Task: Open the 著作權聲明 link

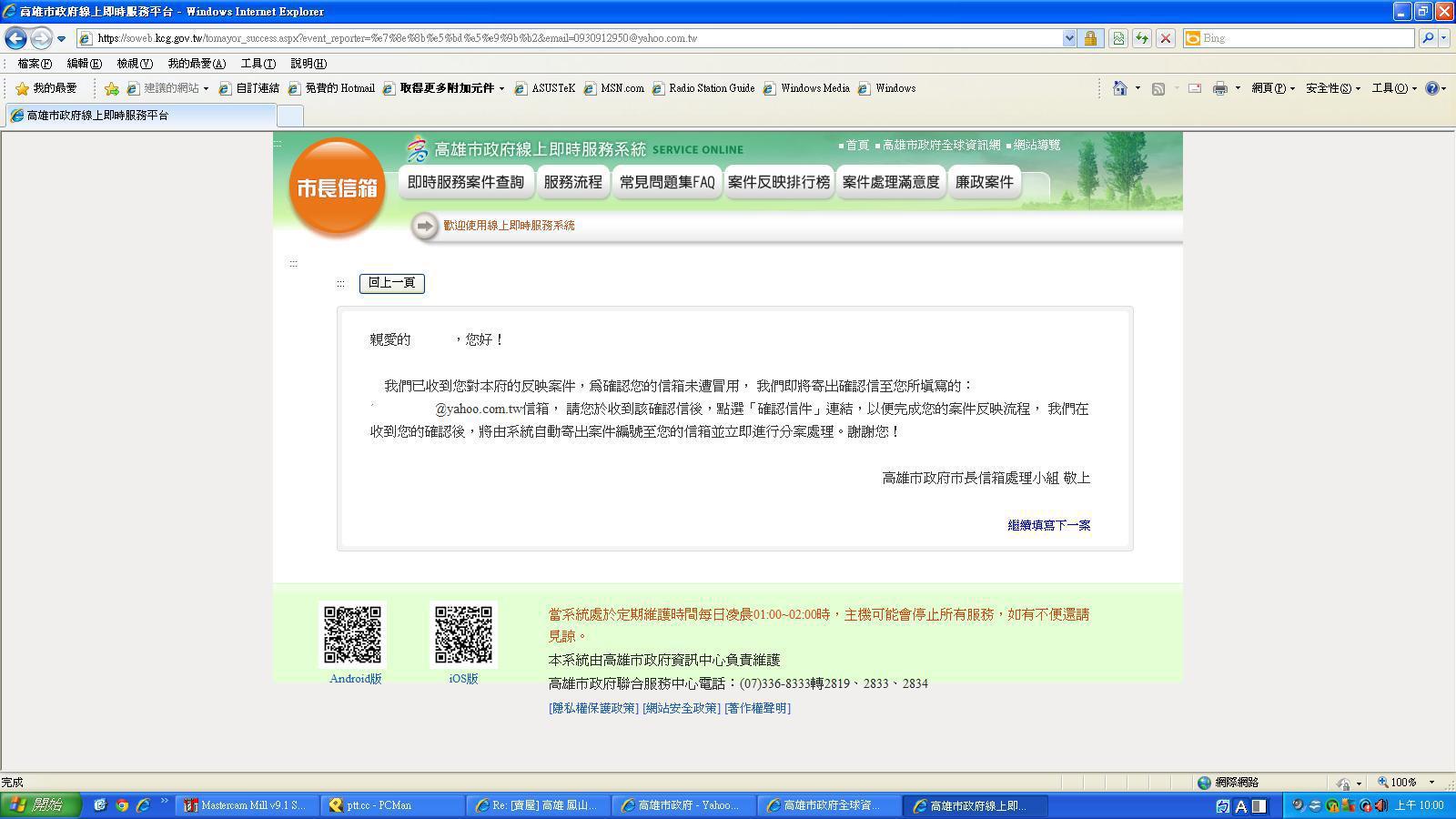Action: pyautogui.click(x=757, y=708)
